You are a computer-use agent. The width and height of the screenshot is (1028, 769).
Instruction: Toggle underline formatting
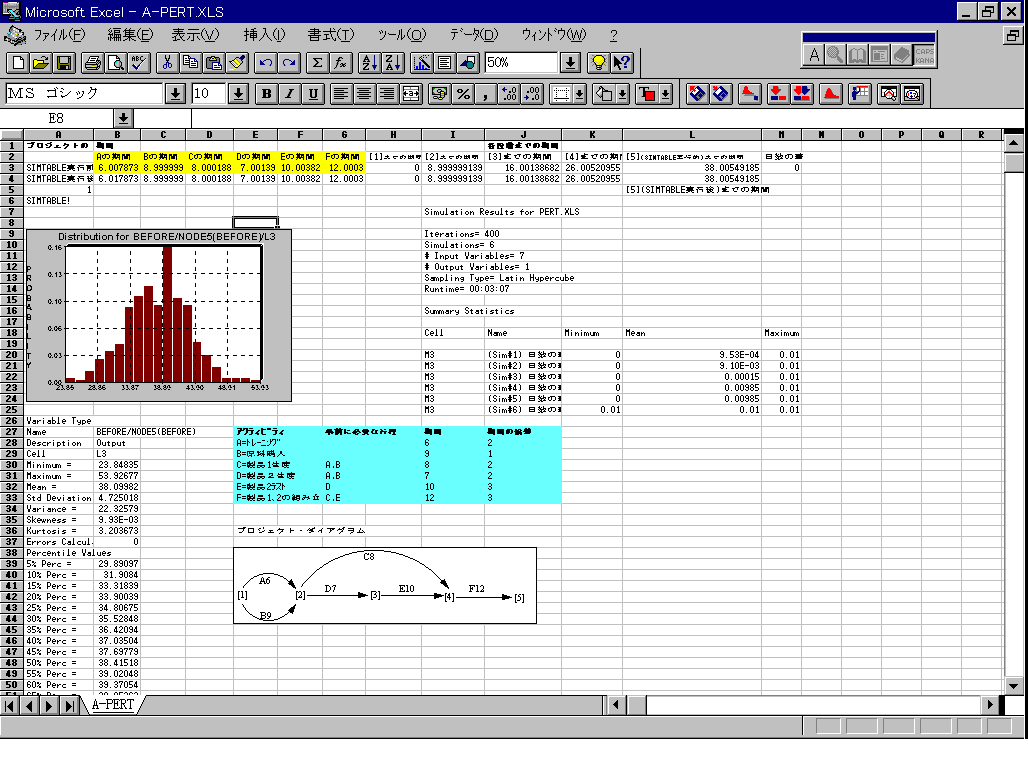click(x=314, y=94)
